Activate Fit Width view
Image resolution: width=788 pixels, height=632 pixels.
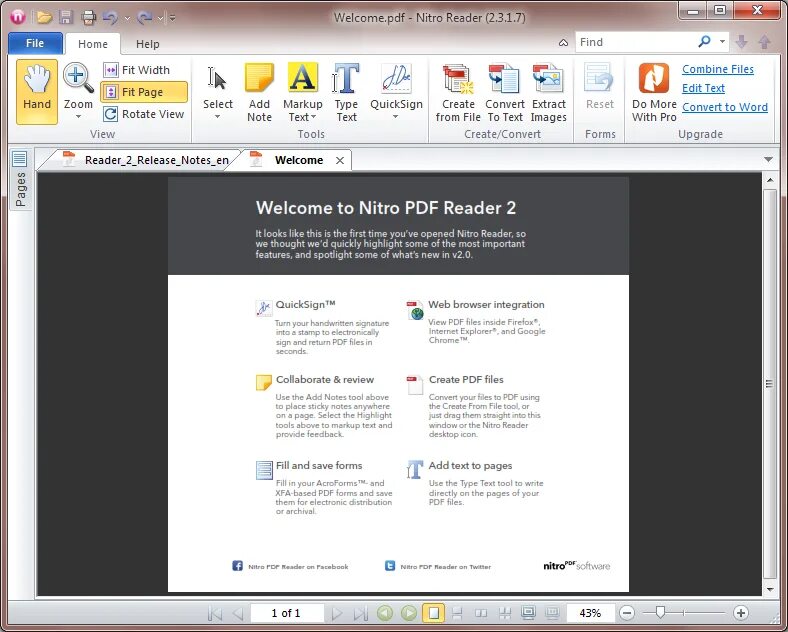(x=137, y=70)
